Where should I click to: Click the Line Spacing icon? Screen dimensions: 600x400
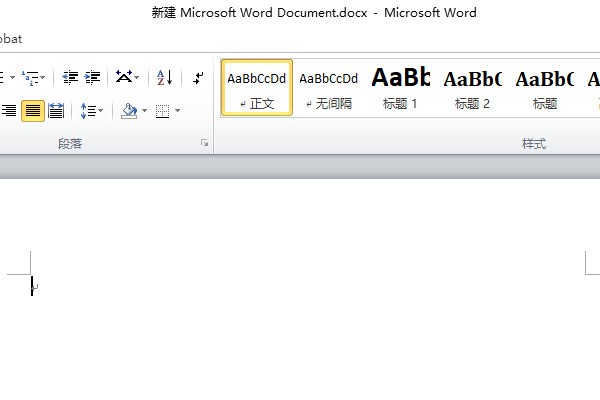pos(88,111)
